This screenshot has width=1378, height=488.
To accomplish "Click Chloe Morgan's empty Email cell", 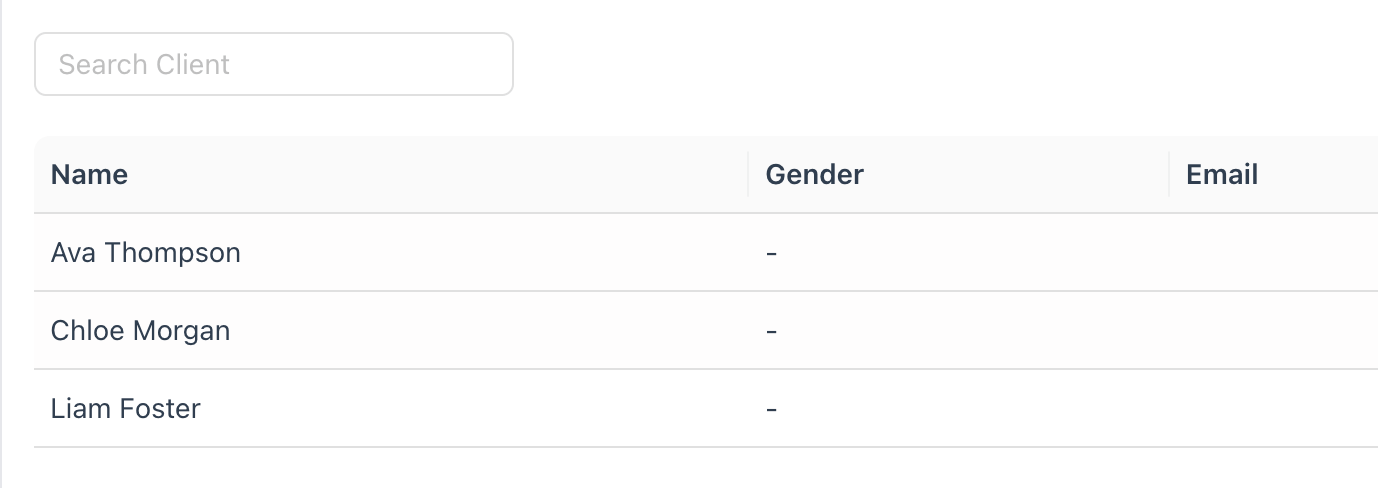I will pos(1270,331).
